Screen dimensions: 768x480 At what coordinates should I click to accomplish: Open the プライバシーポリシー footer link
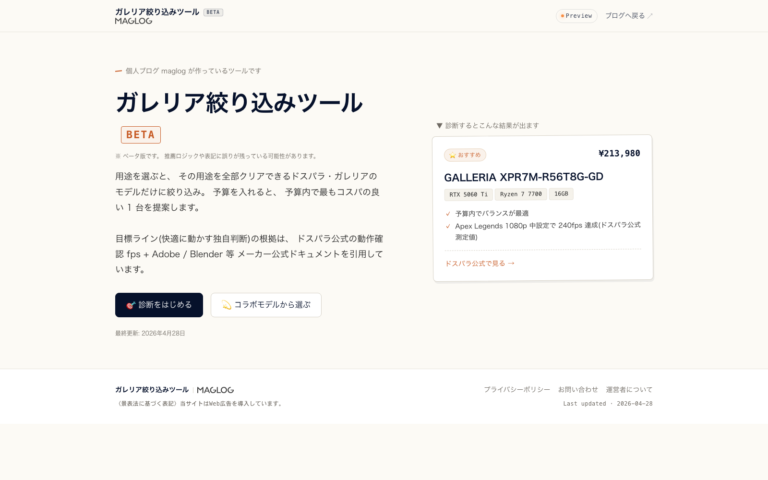point(517,389)
